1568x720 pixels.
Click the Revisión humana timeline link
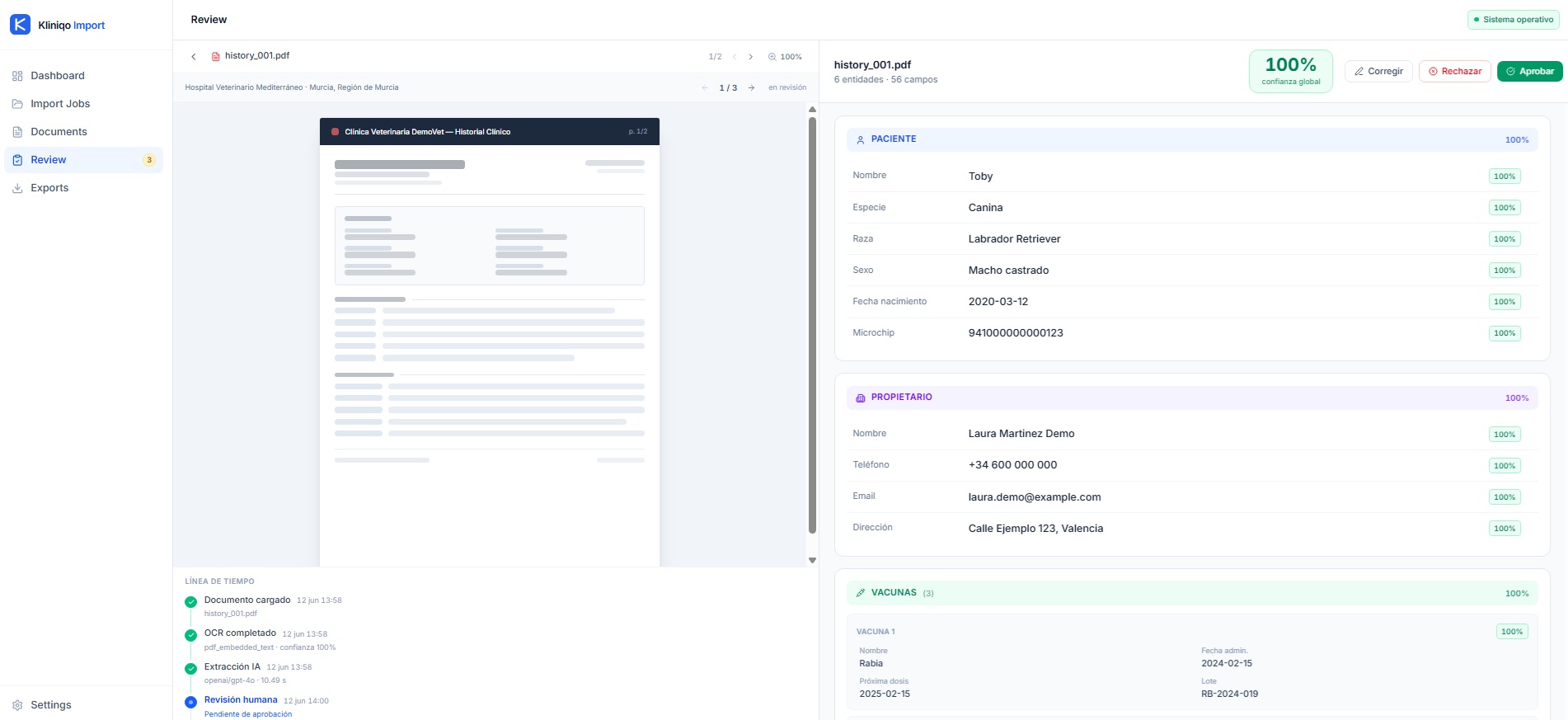point(241,700)
